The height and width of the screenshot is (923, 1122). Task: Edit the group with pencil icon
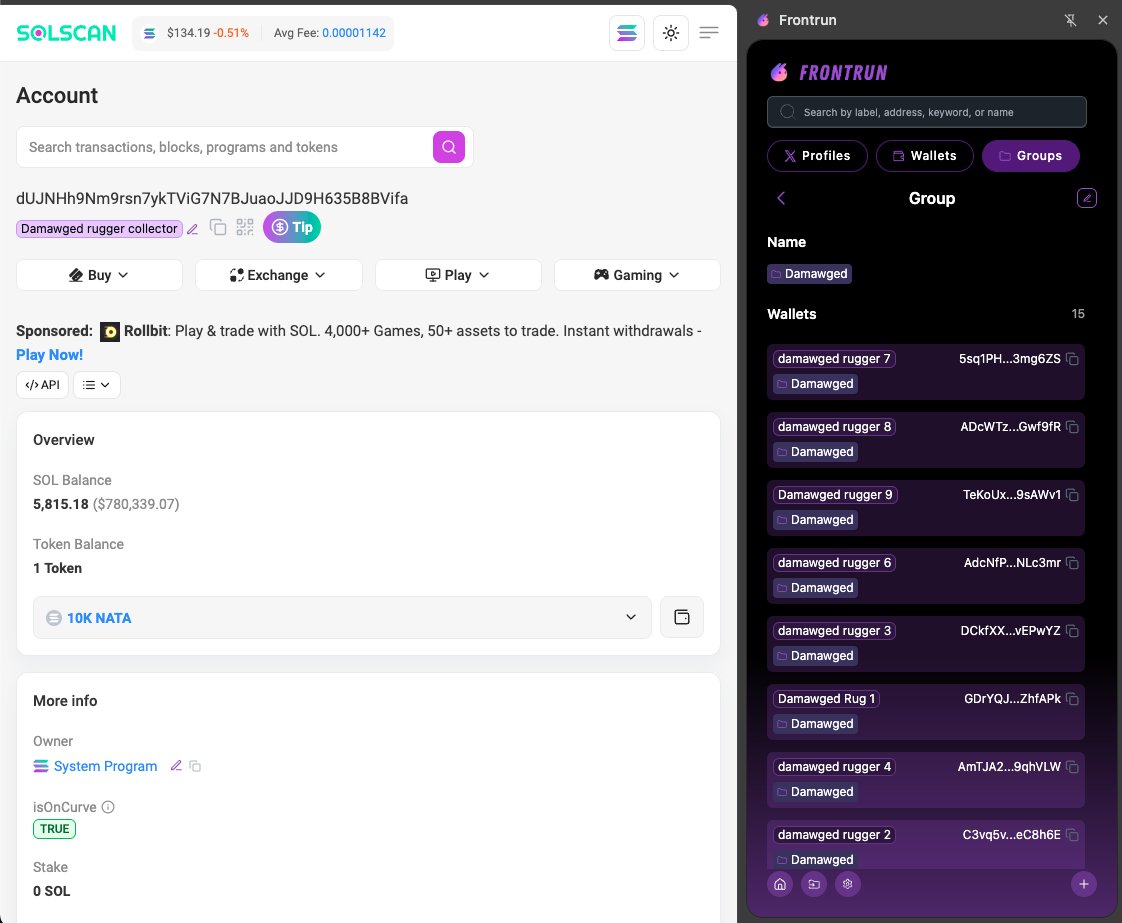(x=1086, y=198)
